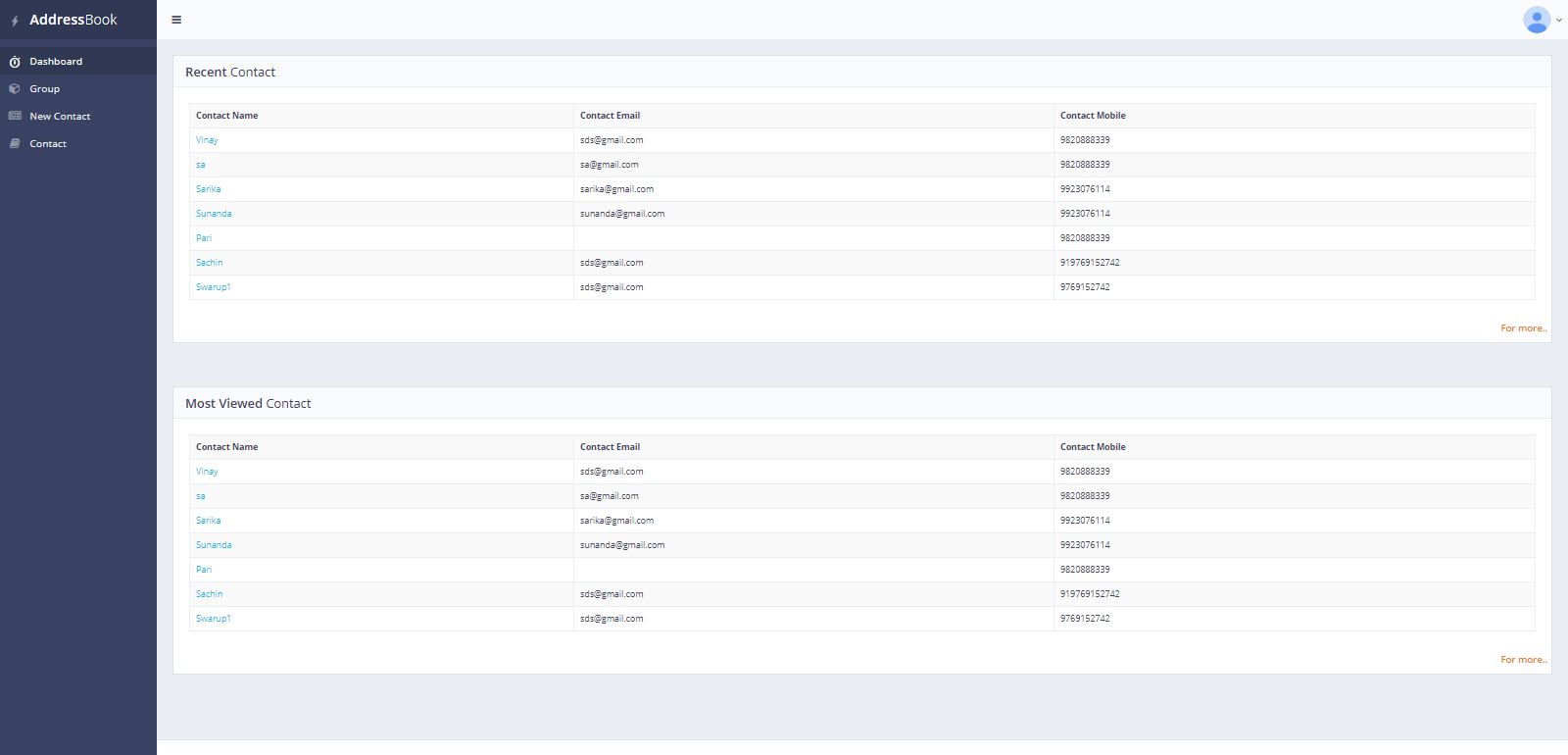
Task: Open Vinay in the Recent Contact table
Action: (207, 140)
